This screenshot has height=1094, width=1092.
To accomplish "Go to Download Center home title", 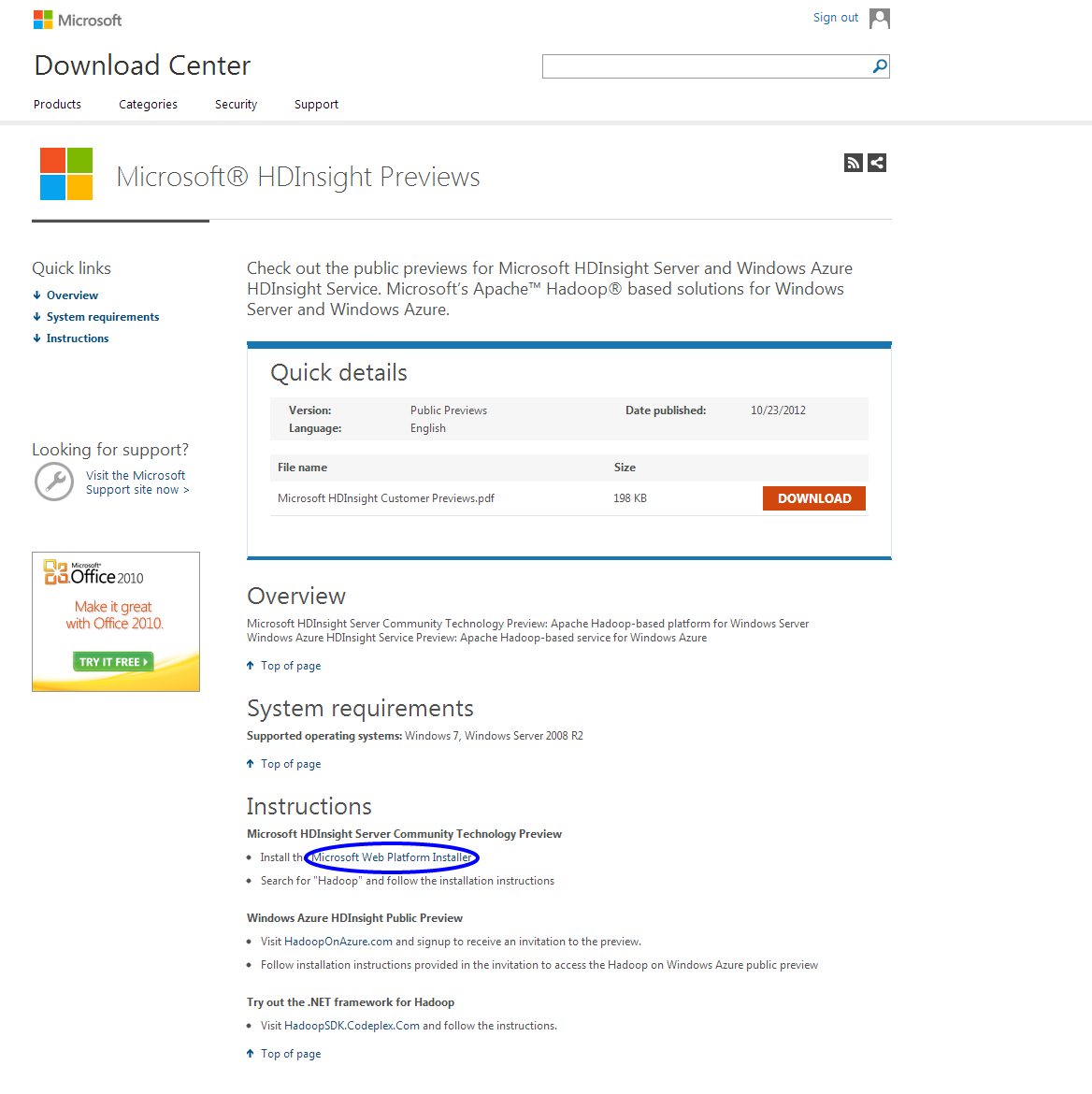I will (142, 65).
